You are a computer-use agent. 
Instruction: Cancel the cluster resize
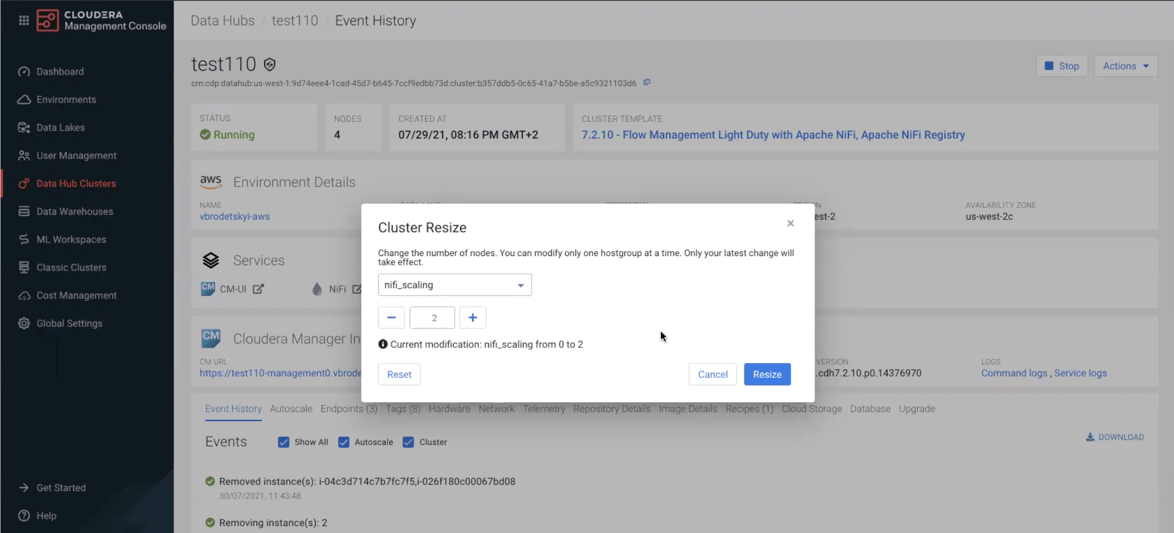(713, 374)
